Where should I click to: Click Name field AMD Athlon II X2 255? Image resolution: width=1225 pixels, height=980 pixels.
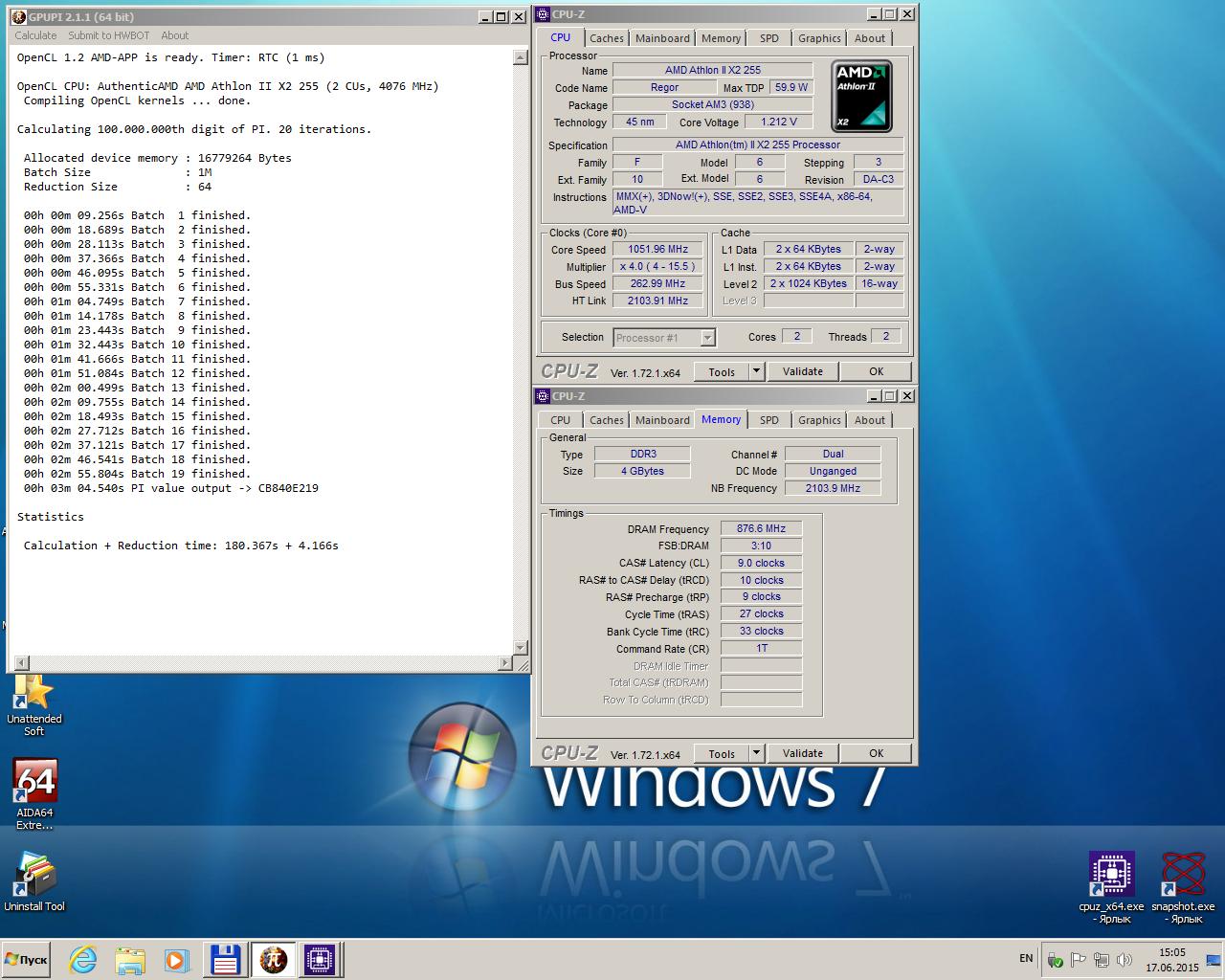[x=712, y=70]
